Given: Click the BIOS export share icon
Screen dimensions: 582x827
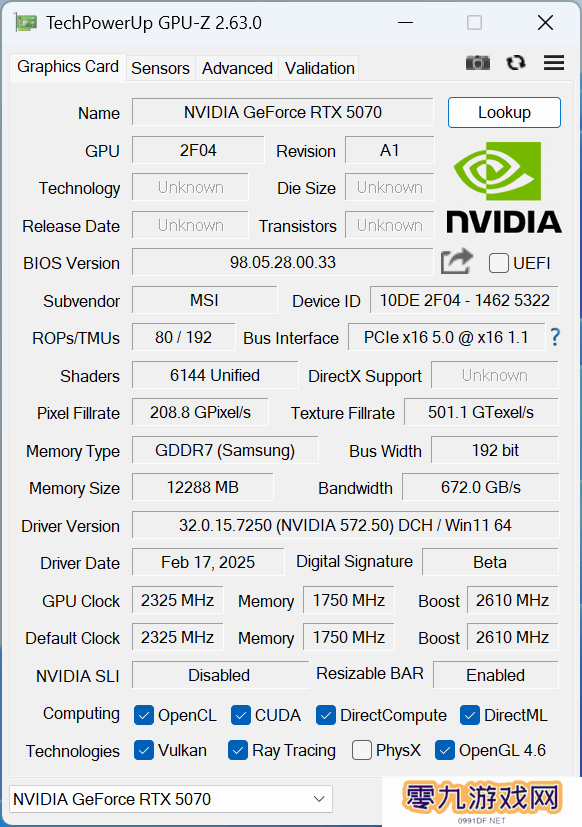Looking at the screenshot, I should 457,262.
